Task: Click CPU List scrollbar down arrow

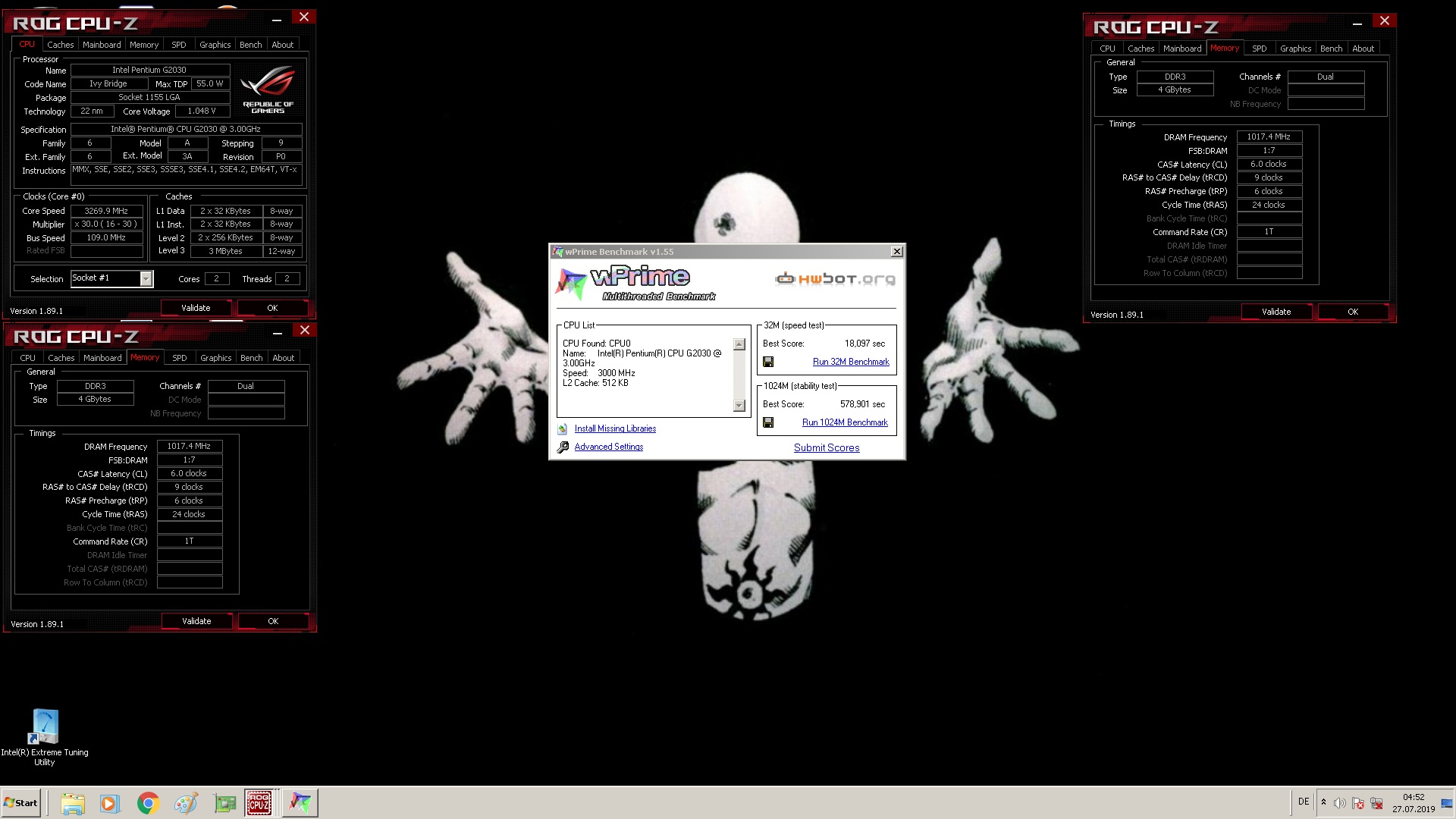Action: click(x=739, y=406)
